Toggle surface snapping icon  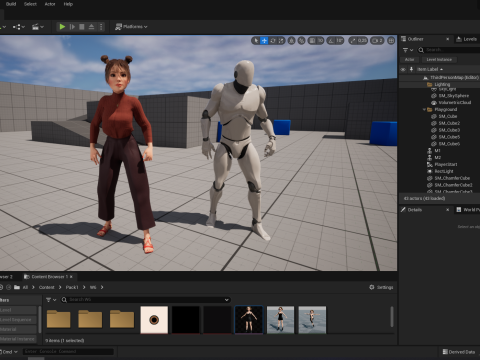coord(301,41)
